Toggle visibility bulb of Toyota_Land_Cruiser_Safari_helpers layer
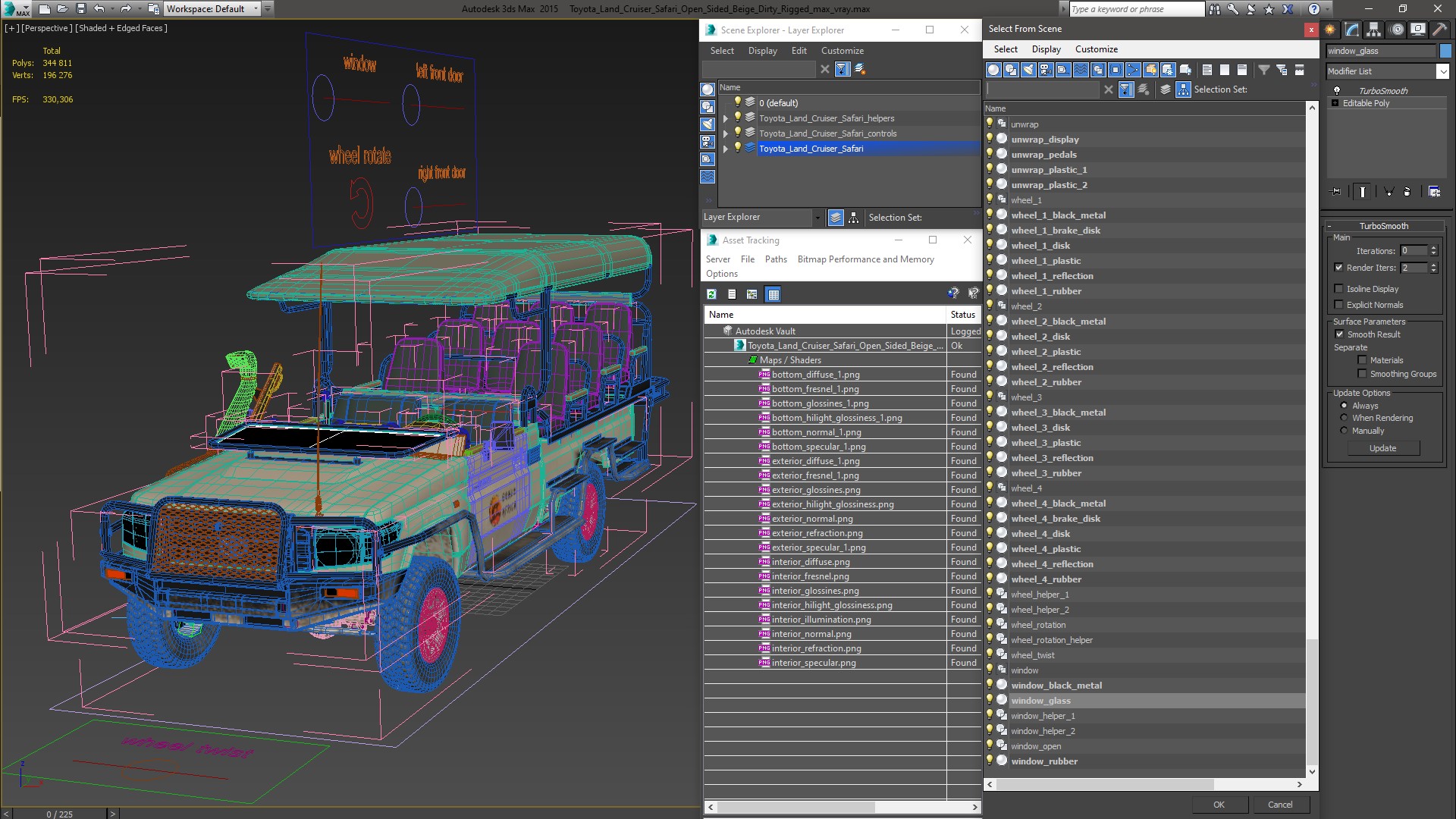The width and height of the screenshot is (1456, 819). pos(737,118)
